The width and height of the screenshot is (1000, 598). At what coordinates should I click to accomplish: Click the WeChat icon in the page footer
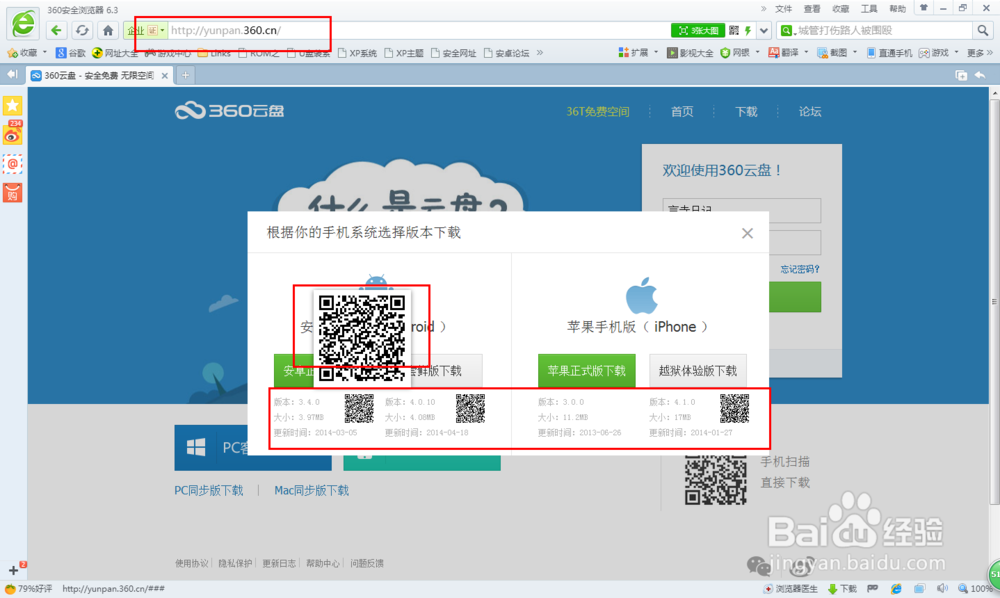(759, 565)
